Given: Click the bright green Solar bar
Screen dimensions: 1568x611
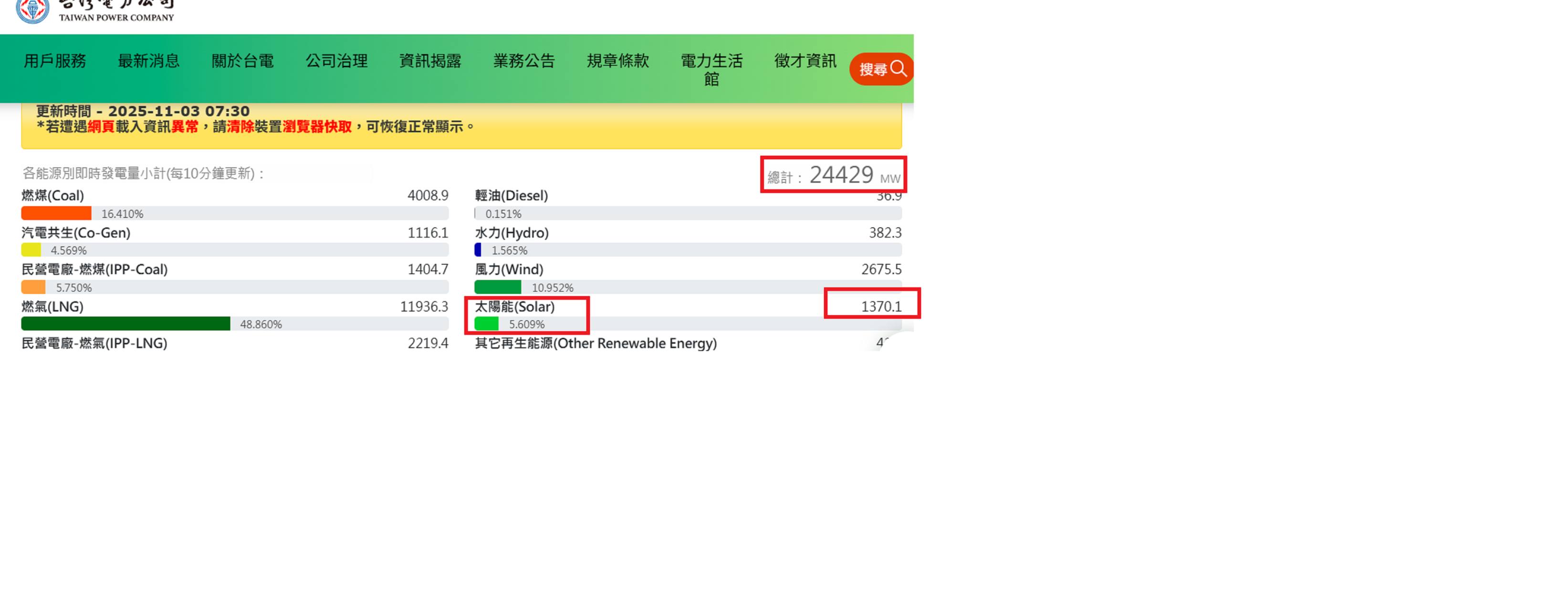Looking at the screenshot, I should 486,324.
